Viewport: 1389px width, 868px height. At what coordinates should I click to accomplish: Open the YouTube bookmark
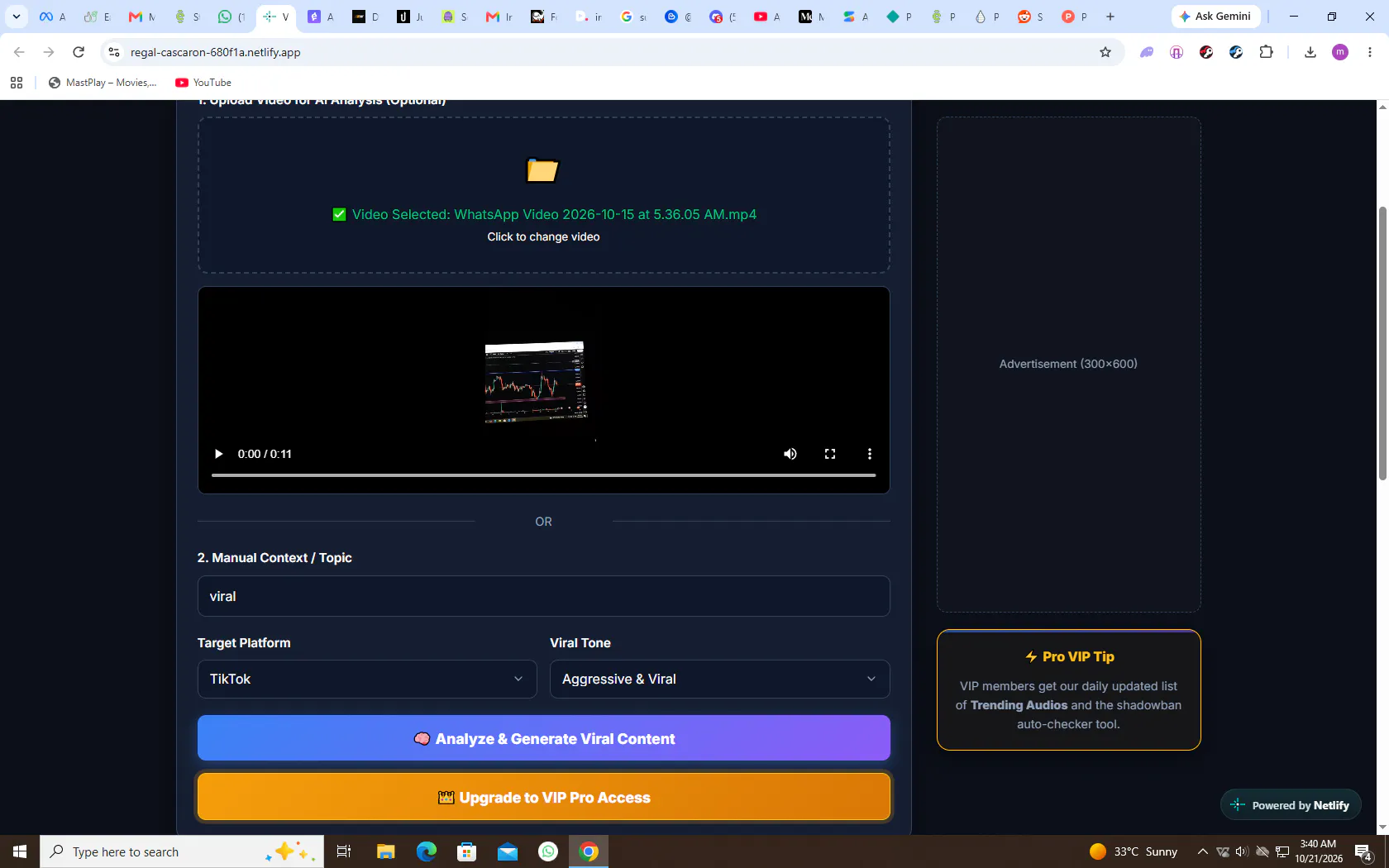click(203, 83)
